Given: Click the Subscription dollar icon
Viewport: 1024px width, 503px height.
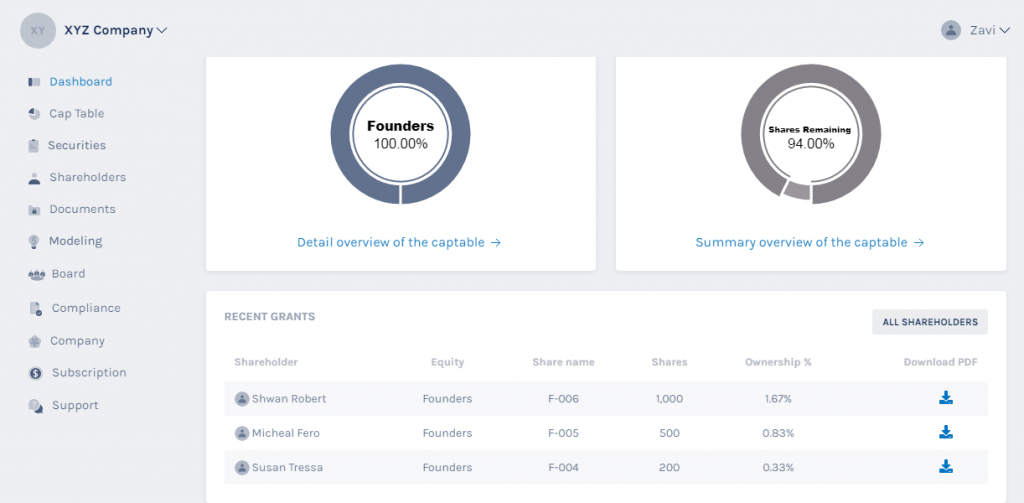Looking at the screenshot, I should [x=35, y=373].
